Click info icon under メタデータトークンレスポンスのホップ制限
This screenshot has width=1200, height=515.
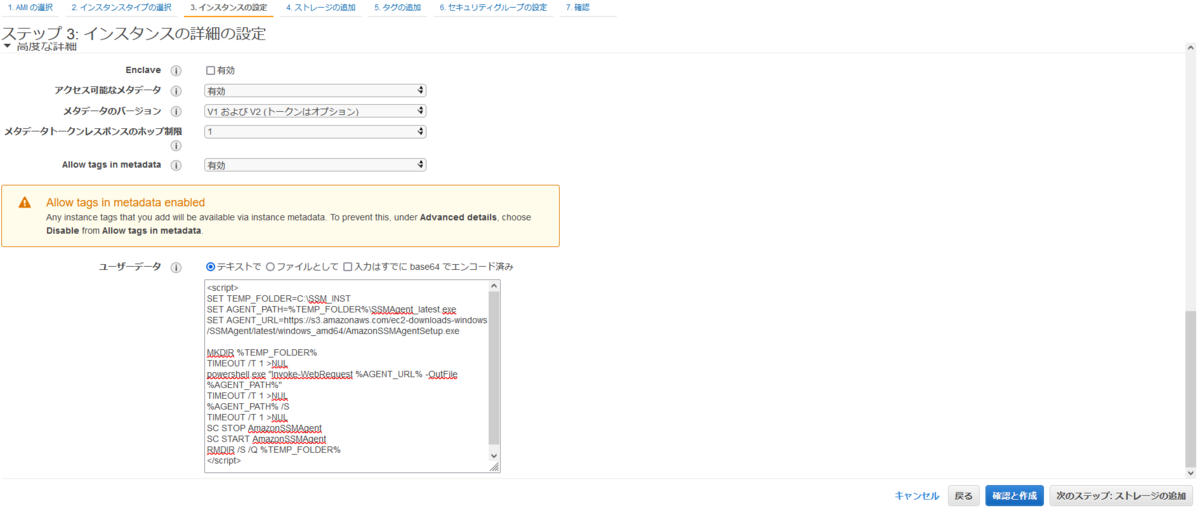[x=176, y=146]
